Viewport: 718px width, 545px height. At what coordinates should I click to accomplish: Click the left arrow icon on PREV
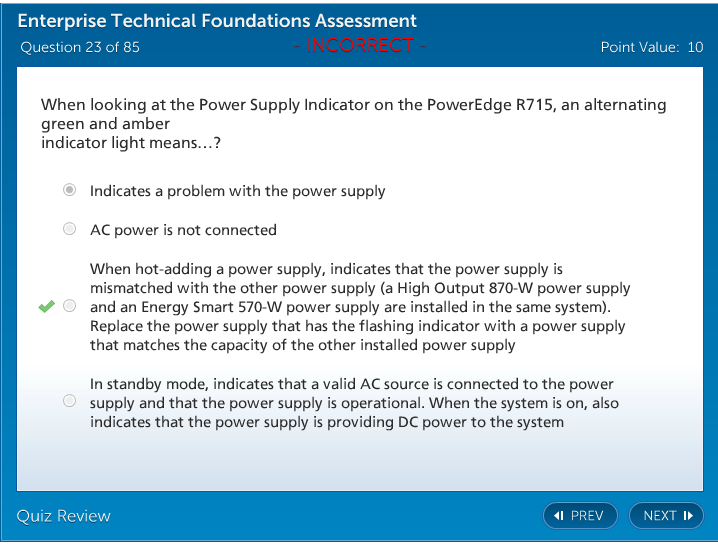pos(559,516)
